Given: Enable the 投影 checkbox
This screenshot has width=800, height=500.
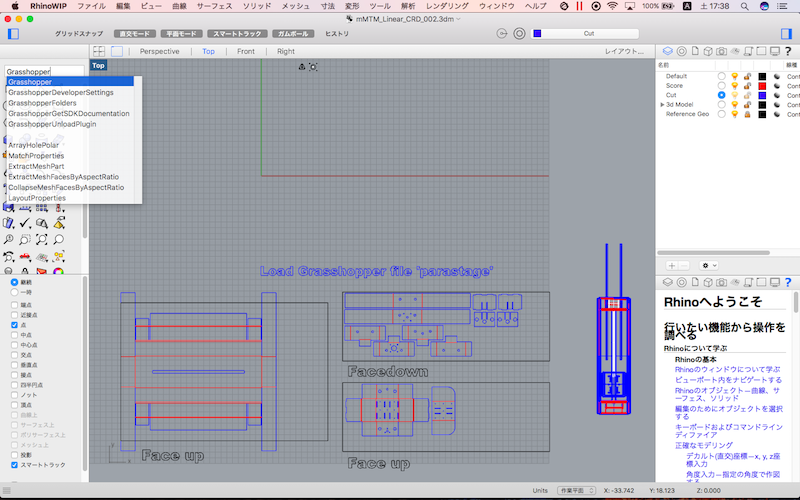Looking at the screenshot, I should (x=14, y=455).
